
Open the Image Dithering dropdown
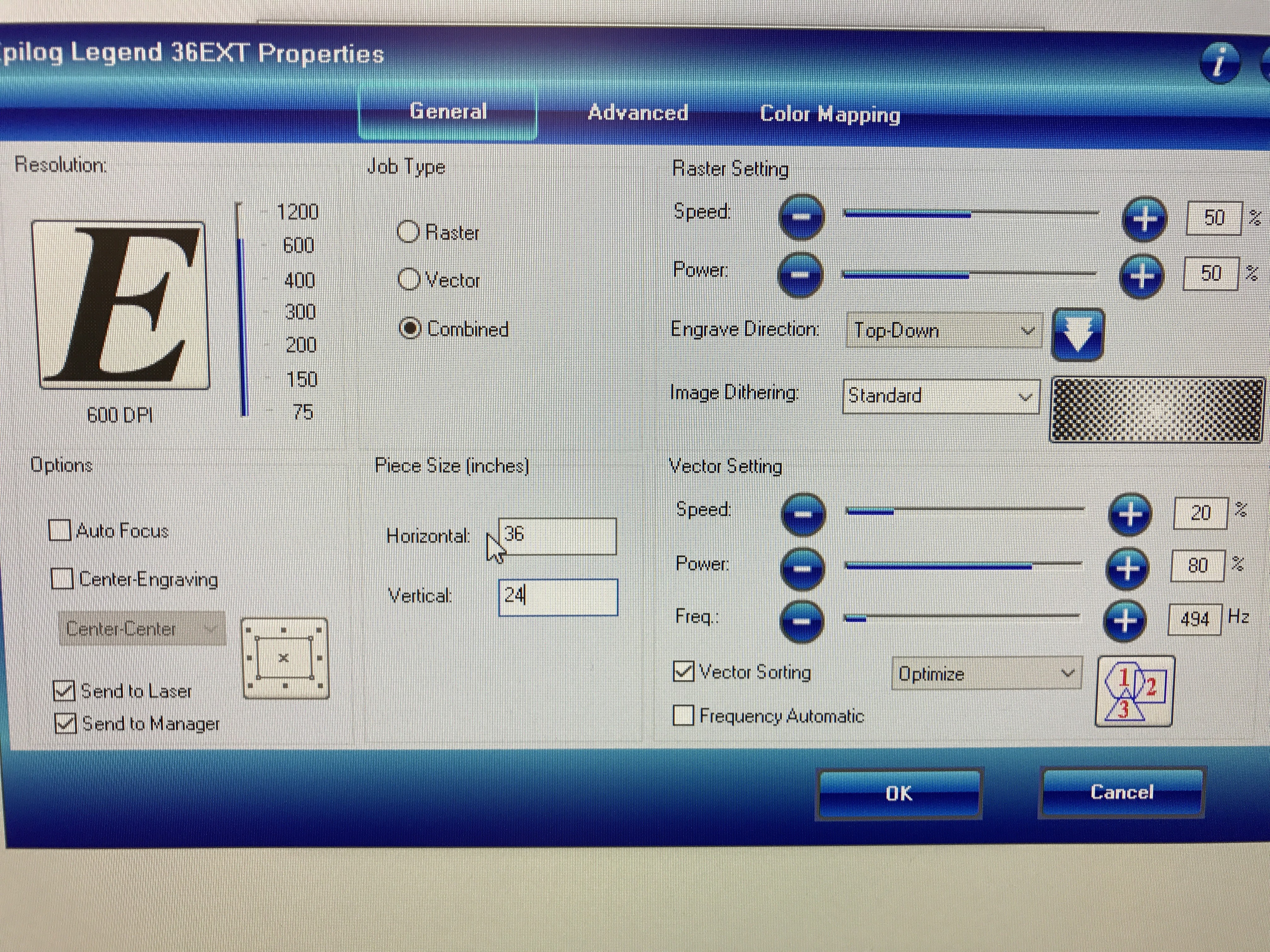coord(941,396)
